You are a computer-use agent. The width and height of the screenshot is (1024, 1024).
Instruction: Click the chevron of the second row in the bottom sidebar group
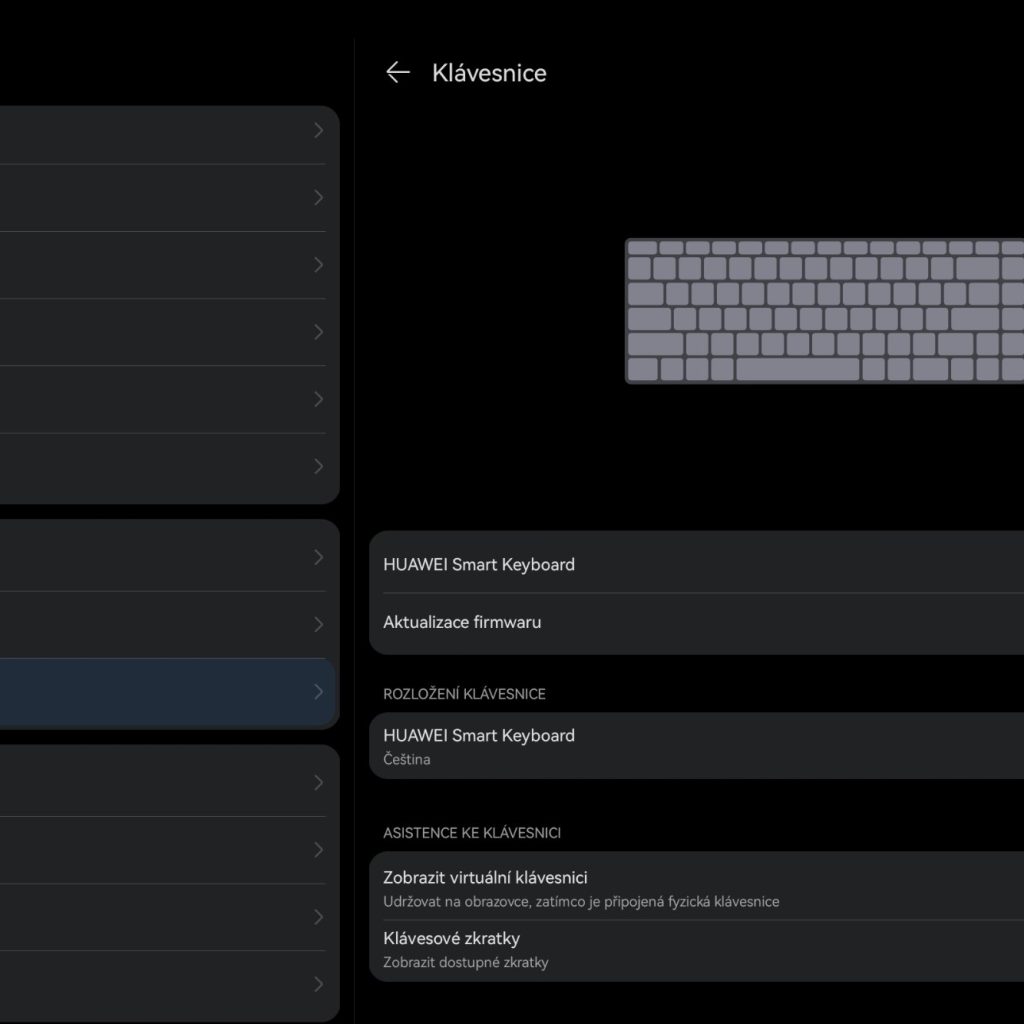tap(318, 850)
